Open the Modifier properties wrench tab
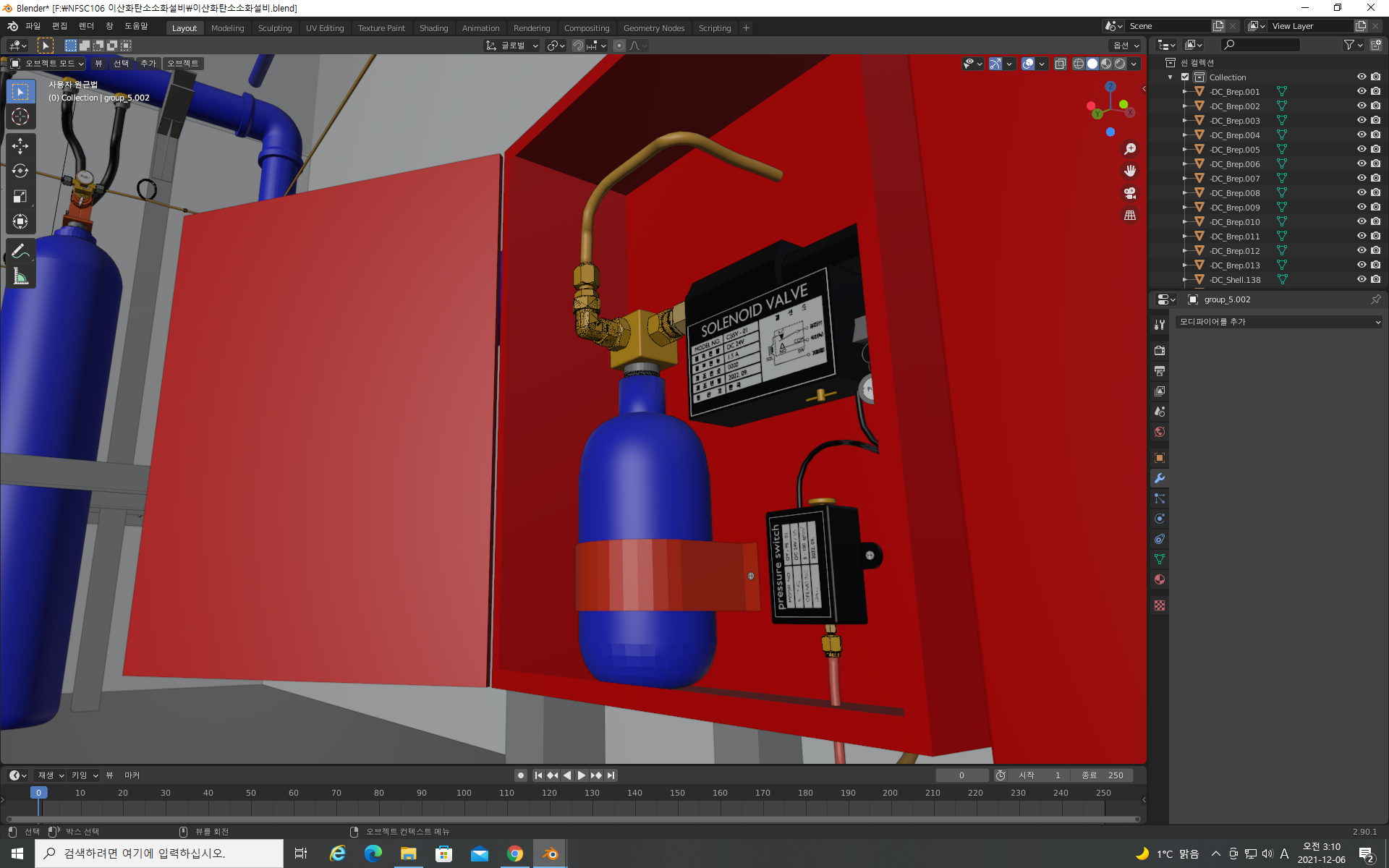 (x=1160, y=478)
